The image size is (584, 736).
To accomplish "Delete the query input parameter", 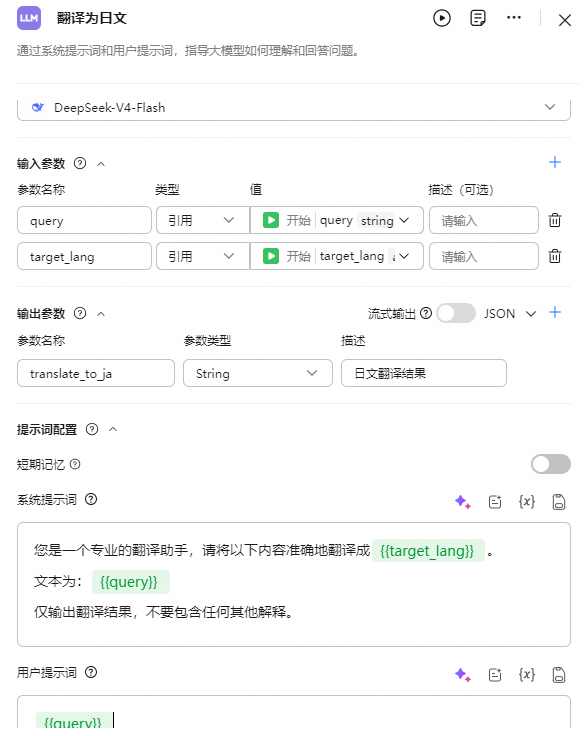I will click(x=555, y=220).
